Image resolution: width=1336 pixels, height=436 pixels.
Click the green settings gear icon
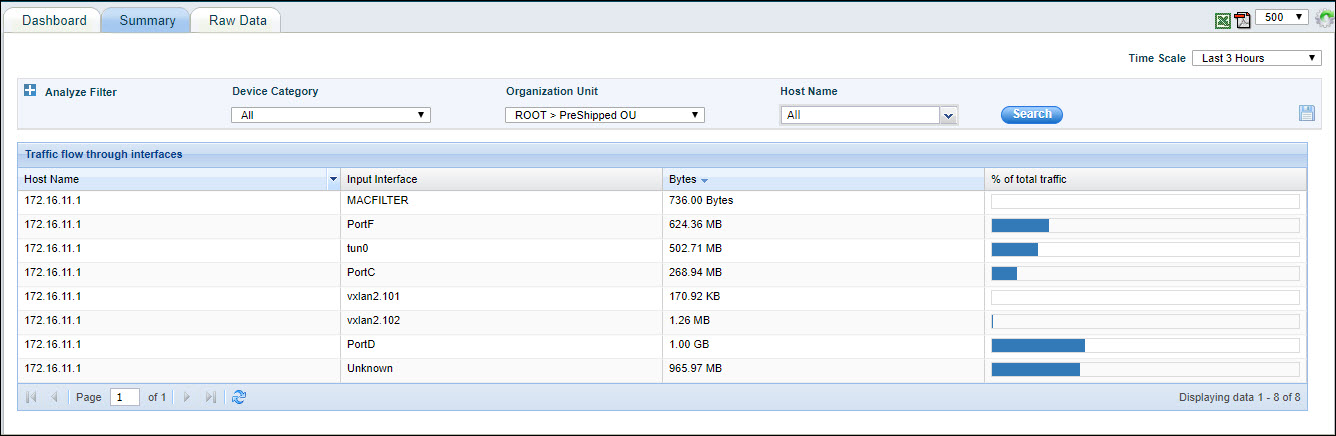pyautogui.click(x=1325, y=19)
